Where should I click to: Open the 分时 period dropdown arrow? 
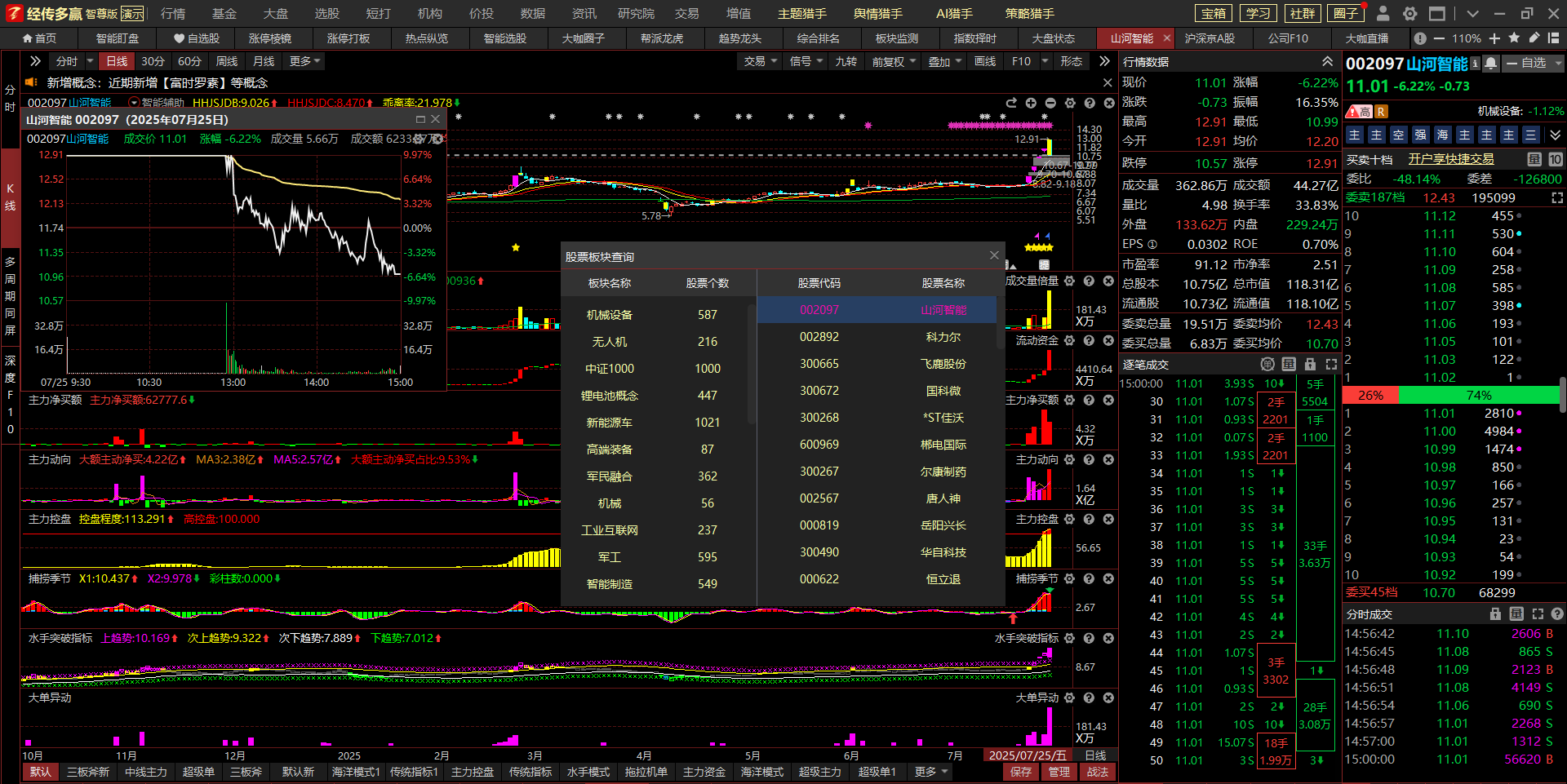[x=90, y=61]
